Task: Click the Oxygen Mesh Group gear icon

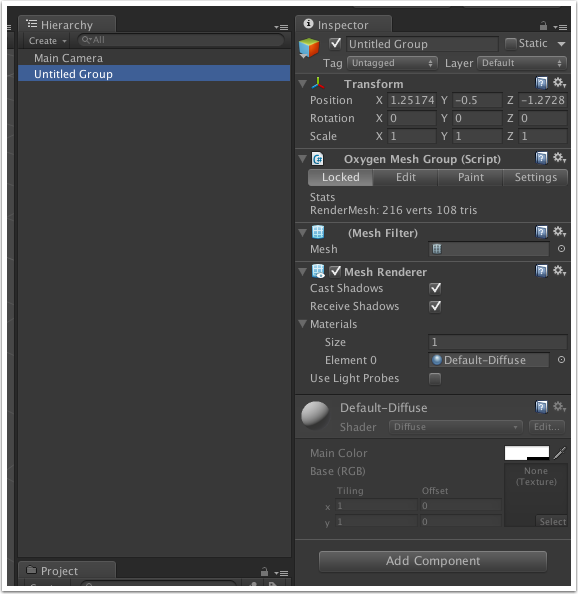Action: point(559,158)
